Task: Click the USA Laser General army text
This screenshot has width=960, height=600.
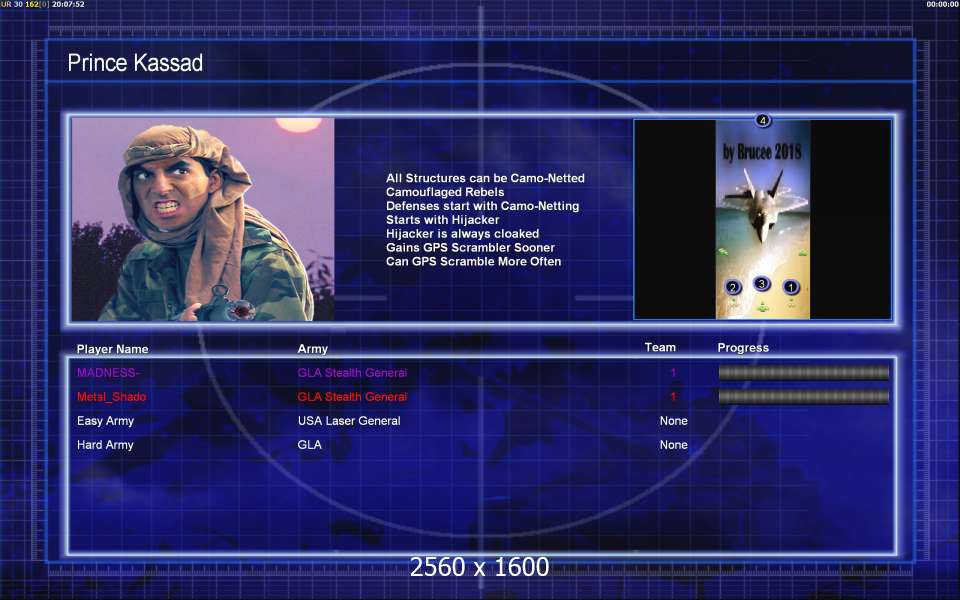Action: pos(349,421)
